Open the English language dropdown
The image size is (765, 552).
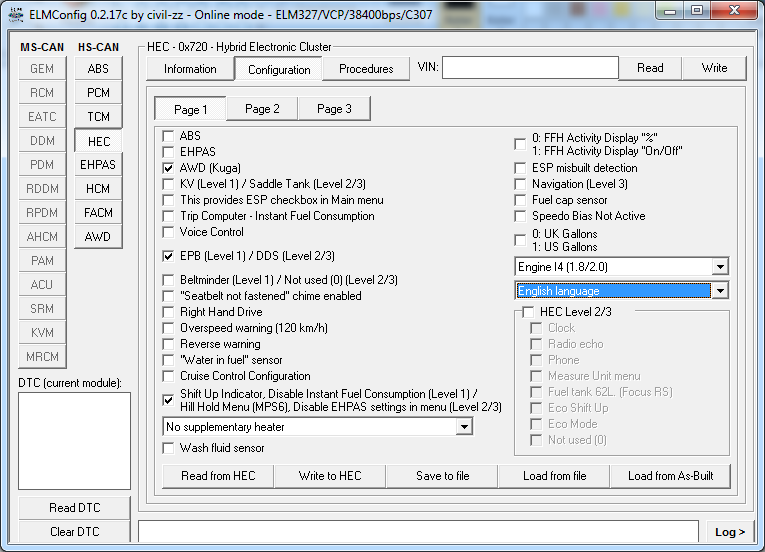(719, 291)
